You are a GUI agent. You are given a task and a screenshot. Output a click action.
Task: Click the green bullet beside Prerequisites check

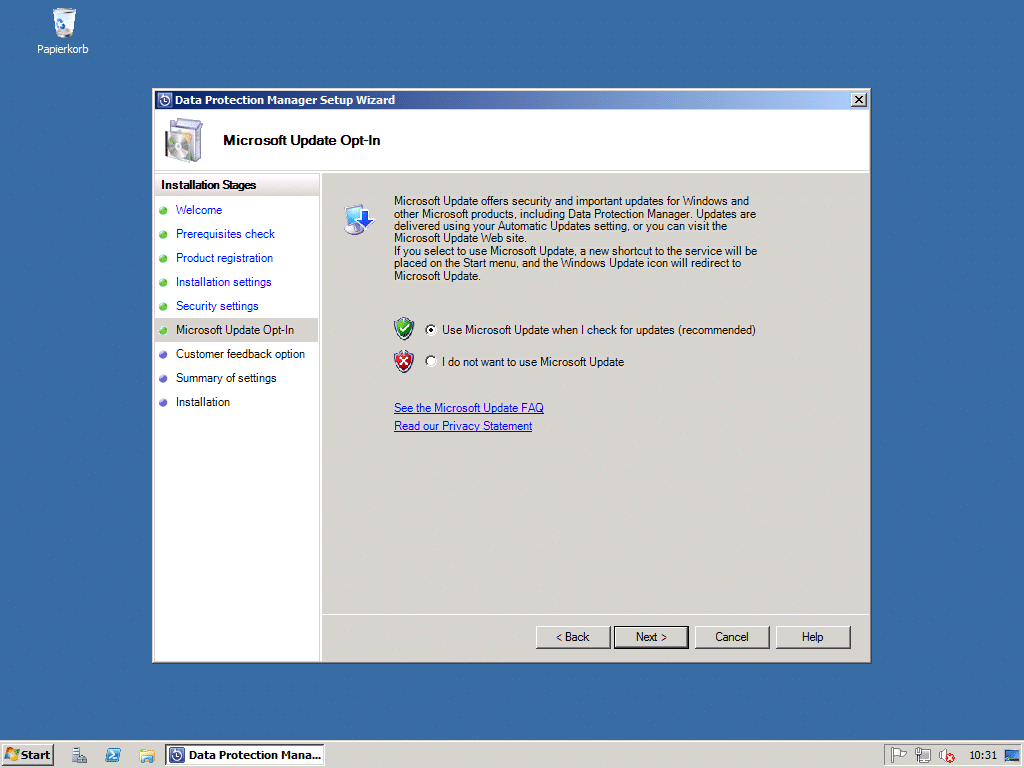point(163,234)
